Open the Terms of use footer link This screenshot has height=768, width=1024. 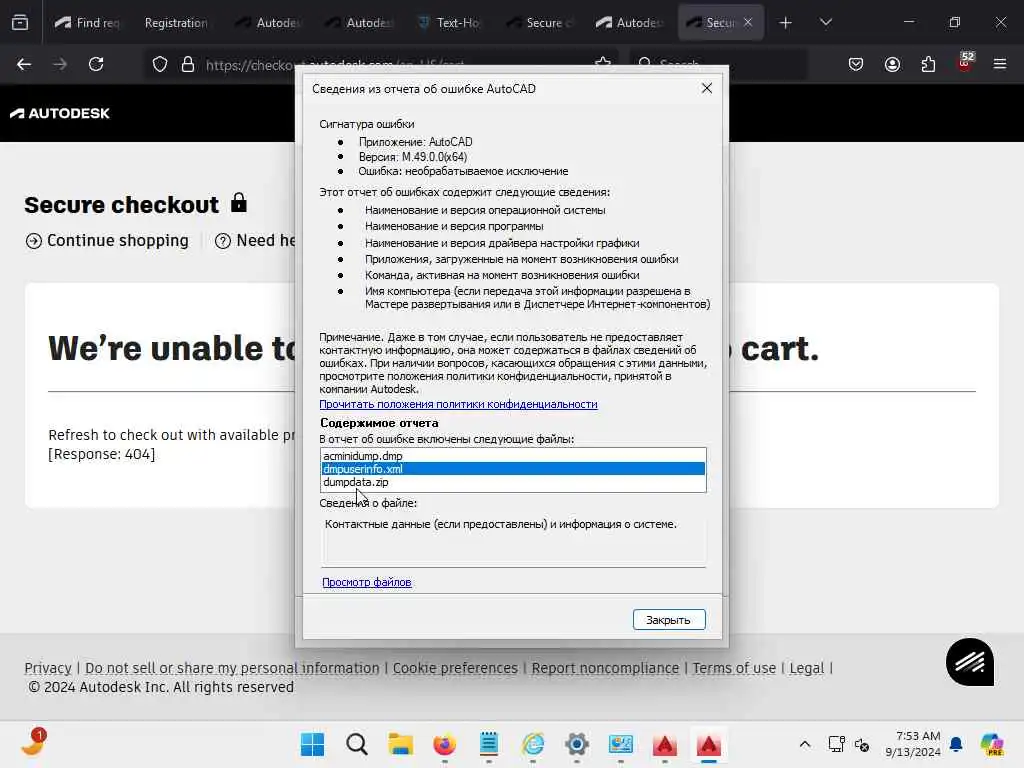[x=734, y=668]
